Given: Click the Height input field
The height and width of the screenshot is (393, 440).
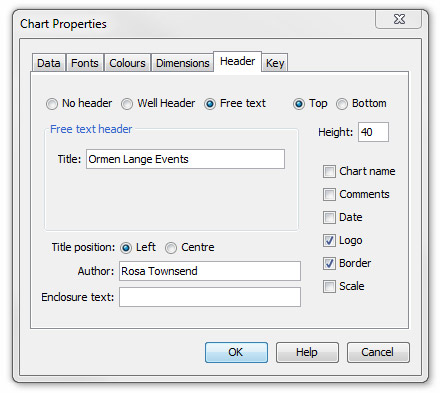Looking at the screenshot, I should click(373, 132).
